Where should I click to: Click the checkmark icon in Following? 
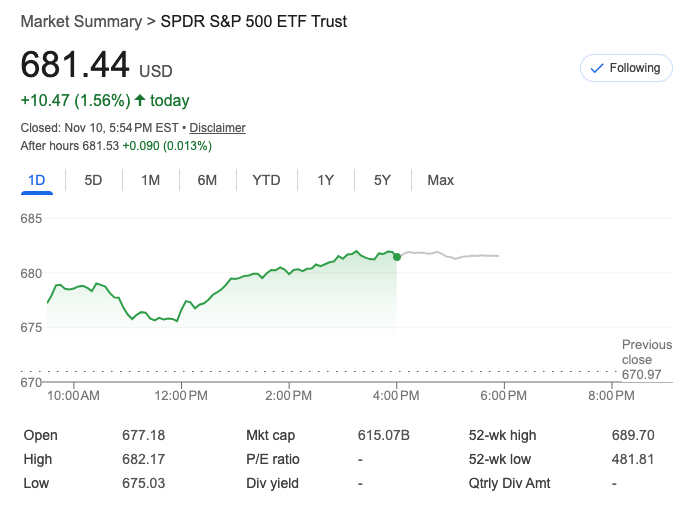597,68
